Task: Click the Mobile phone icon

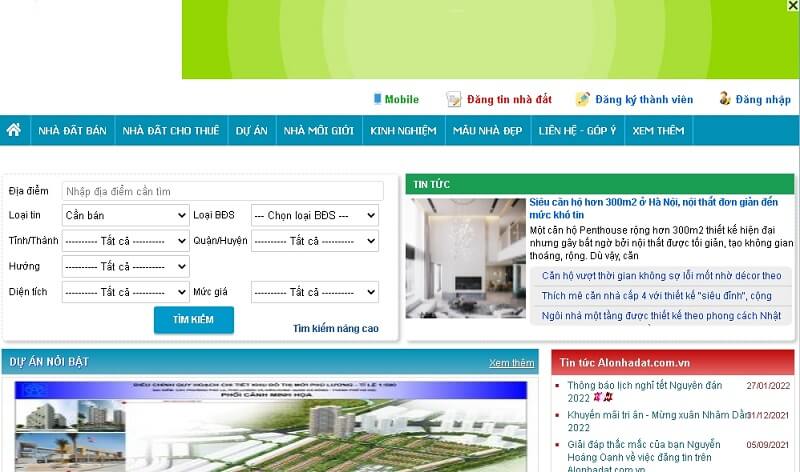Action: (x=377, y=98)
